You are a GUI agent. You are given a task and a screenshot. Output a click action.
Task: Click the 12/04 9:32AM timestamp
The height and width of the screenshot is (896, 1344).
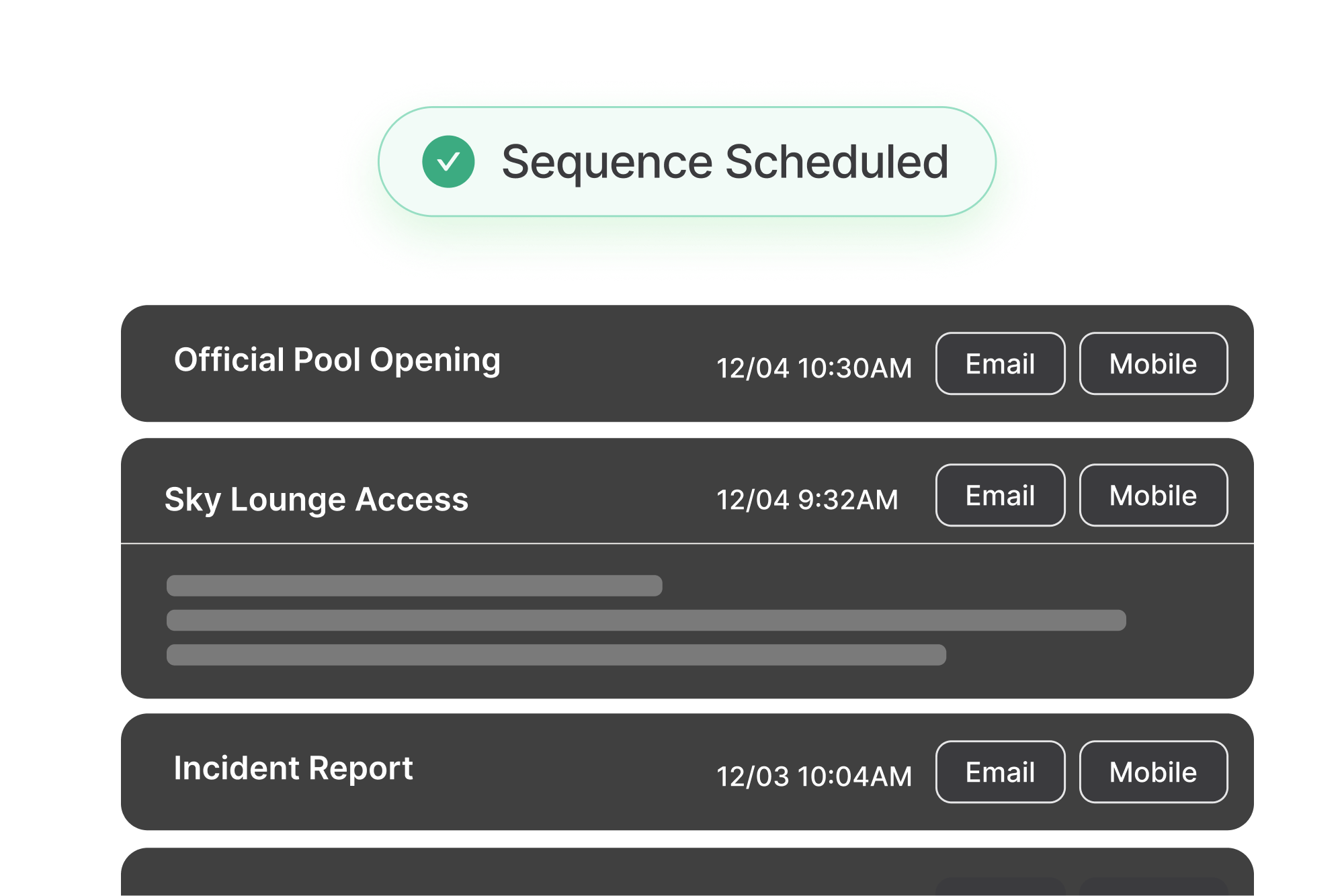tap(807, 500)
